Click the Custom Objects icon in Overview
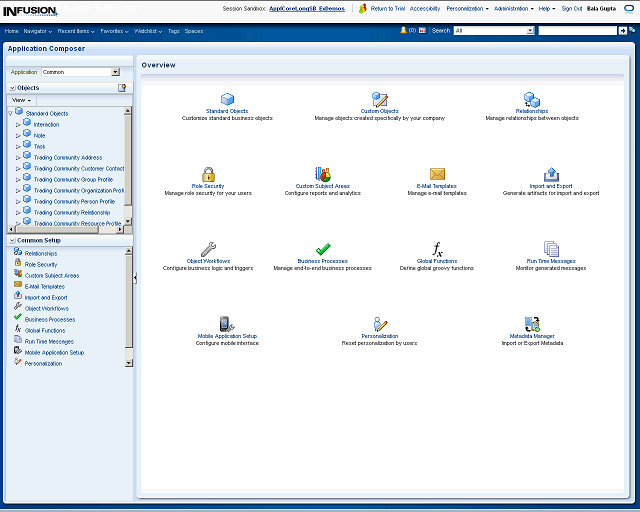Viewport: 640px width, 512px height. tap(380, 99)
